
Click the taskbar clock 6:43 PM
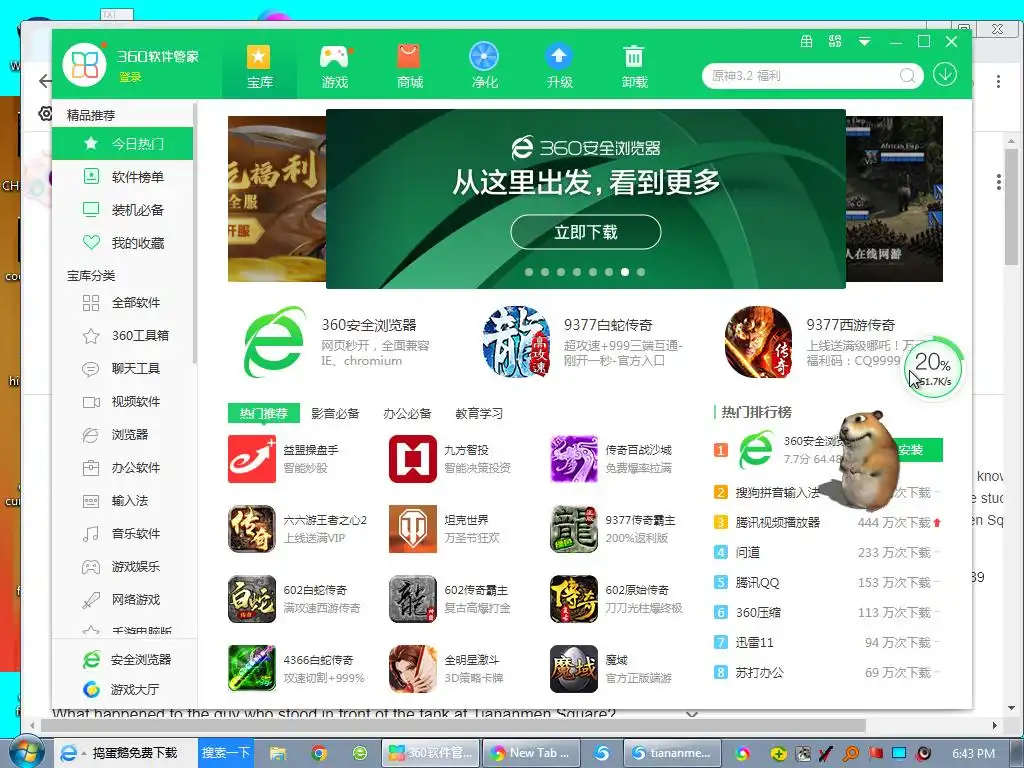click(x=973, y=754)
